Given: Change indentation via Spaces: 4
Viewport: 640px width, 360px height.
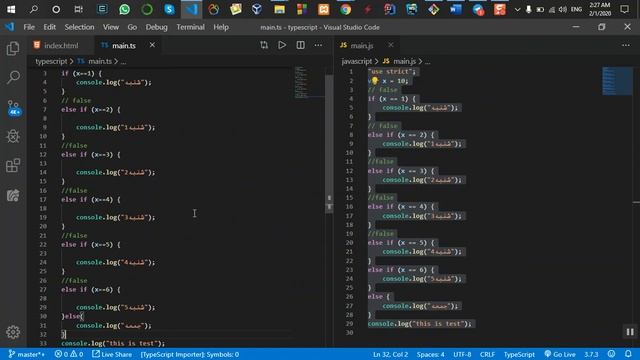Looking at the screenshot, I should point(431,354).
